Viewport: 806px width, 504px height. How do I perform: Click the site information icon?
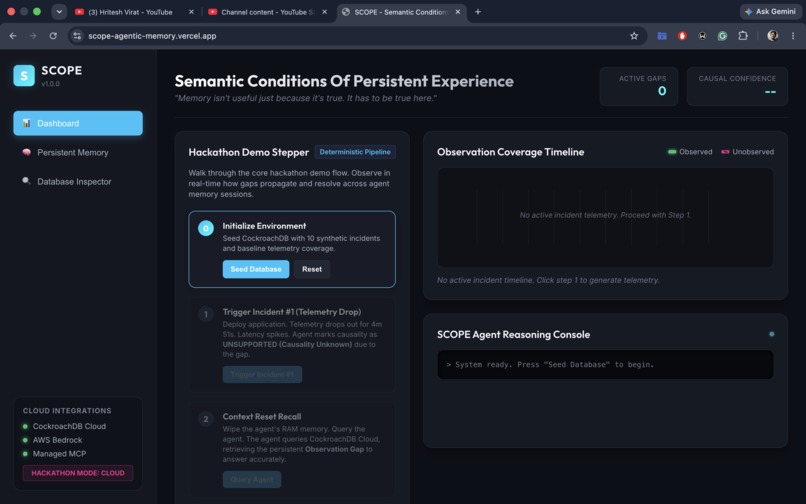[77, 36]
